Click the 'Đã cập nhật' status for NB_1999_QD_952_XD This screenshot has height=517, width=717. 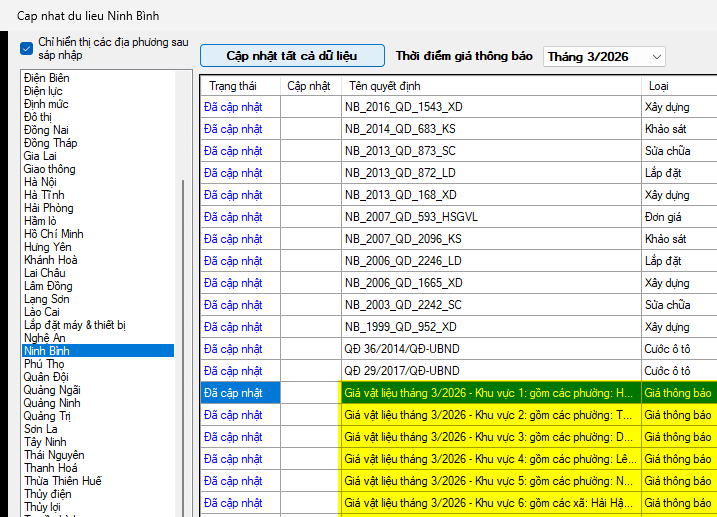click(x=233, y=327)
